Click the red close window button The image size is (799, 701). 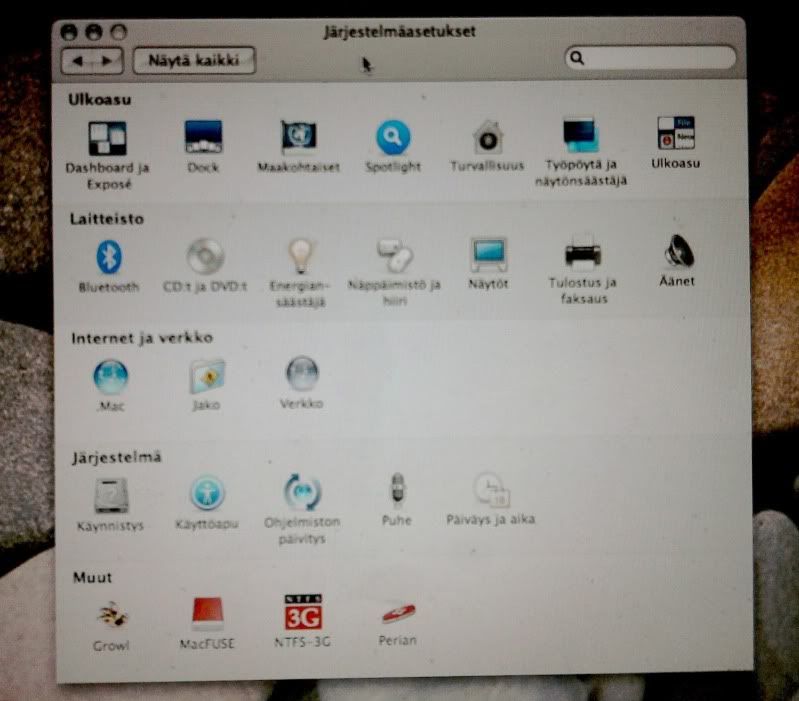click(69, 33)
